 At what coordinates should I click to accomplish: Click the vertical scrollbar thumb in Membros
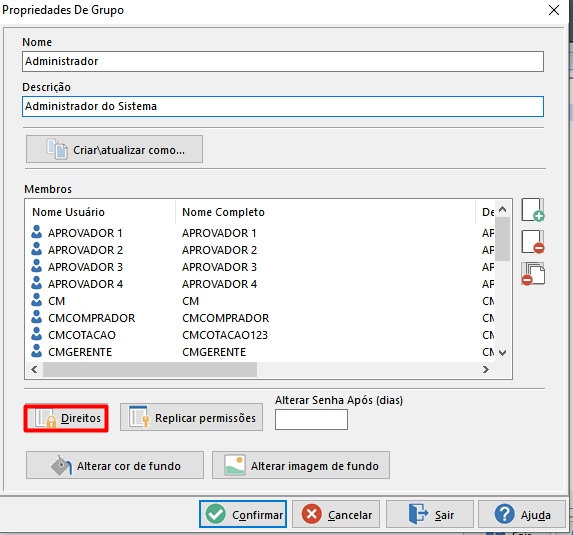click(503, 239)
